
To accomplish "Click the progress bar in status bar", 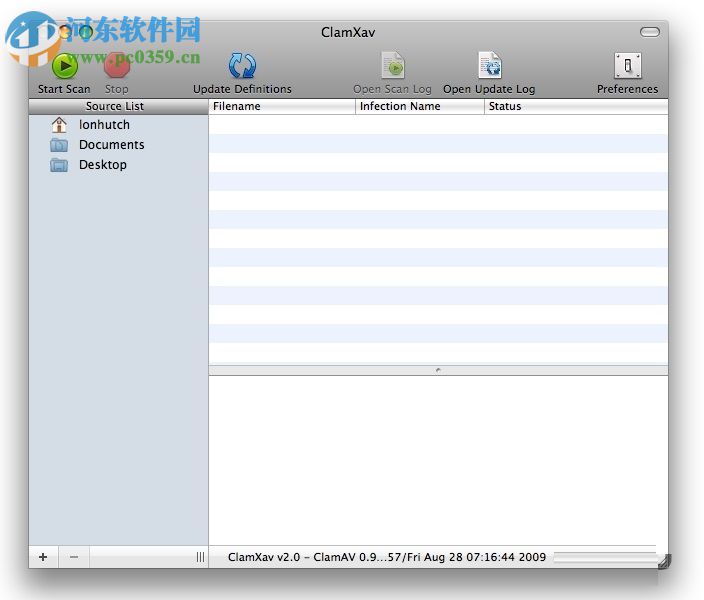I will click(x=607, y=557).
